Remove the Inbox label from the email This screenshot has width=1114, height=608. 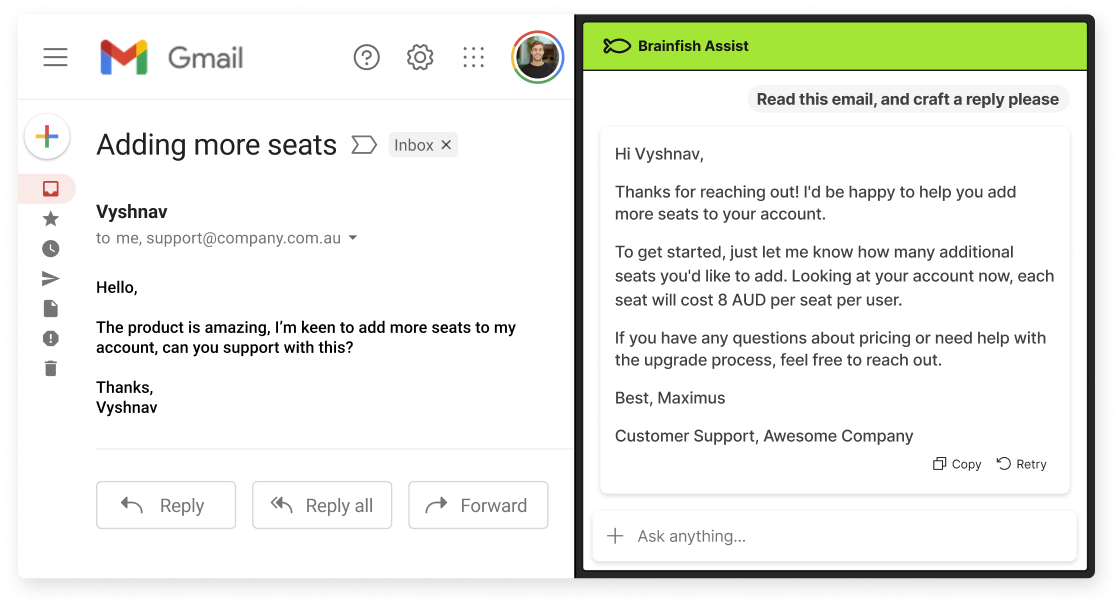pos(444,144)
